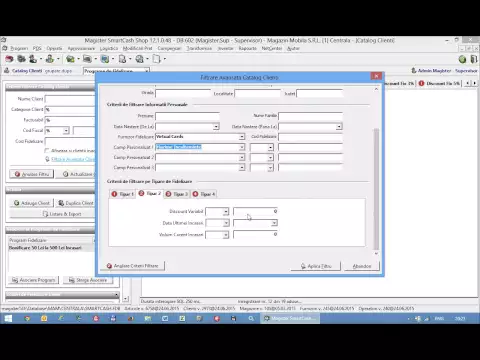Click the Prenume input field
480x360 pixels.
click(x=187, y=116)
